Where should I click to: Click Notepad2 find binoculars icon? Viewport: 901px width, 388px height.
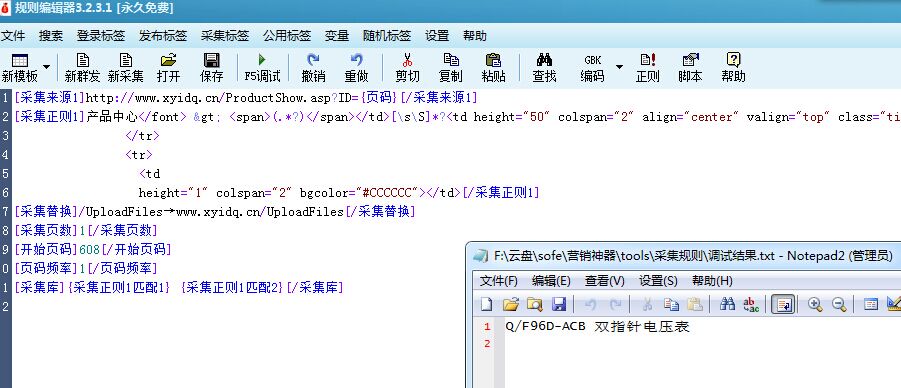click(727, 304)
